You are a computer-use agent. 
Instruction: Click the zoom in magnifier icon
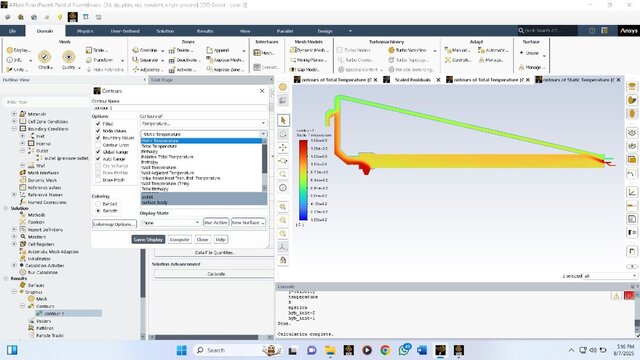point(283,207)
